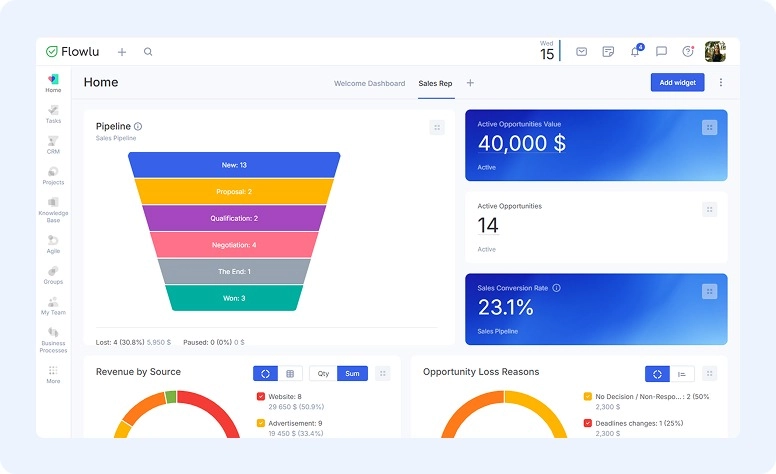The width and height of the screenshot is (776, 474).
Task: Click the Pipeline info icon
Action: click(x=138, y=126)
